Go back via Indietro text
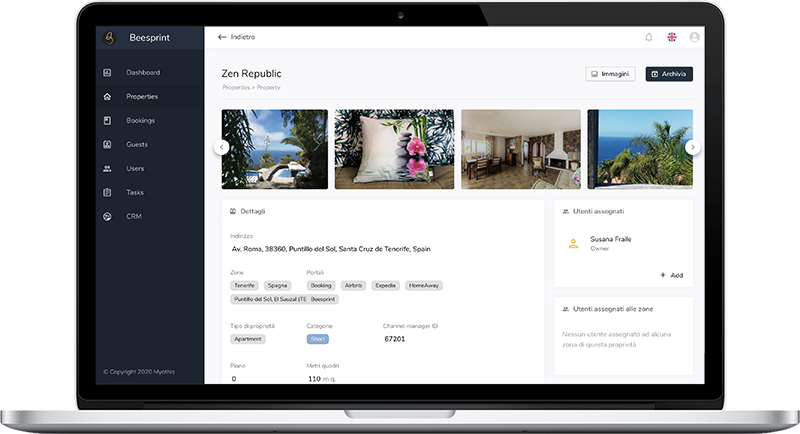 click(242, 37)
